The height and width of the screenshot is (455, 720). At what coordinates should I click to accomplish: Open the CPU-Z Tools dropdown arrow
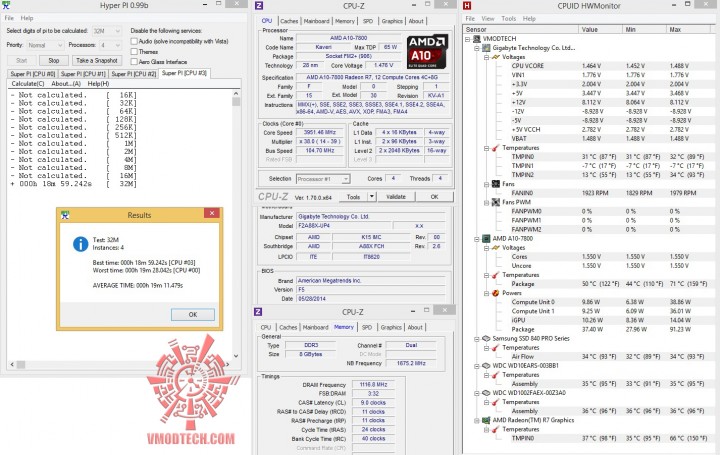click(372, 197)
